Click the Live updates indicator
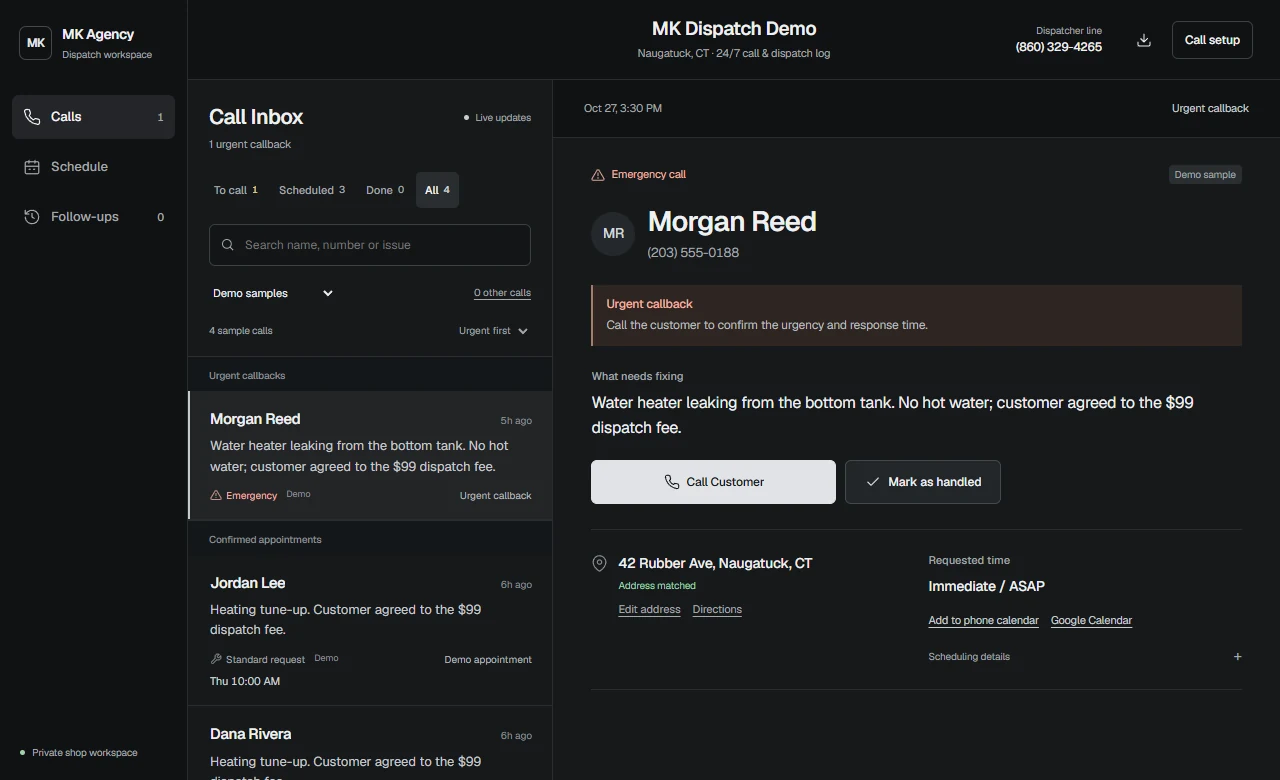The height and width of the screenshot is (780, 1280). pyautogui.click(x=497, y=118)
